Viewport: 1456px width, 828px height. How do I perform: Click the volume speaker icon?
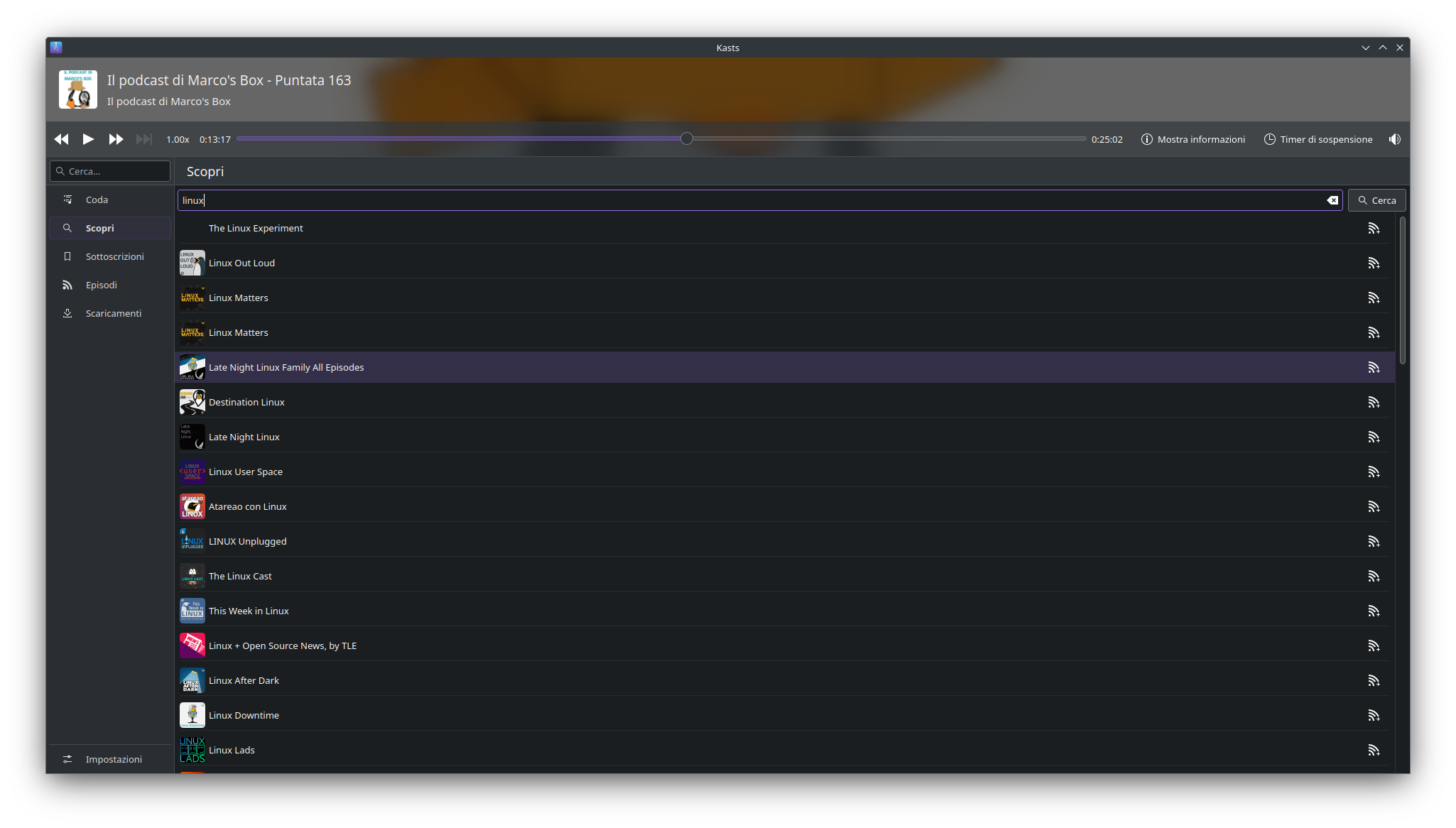pos(1395,139)
